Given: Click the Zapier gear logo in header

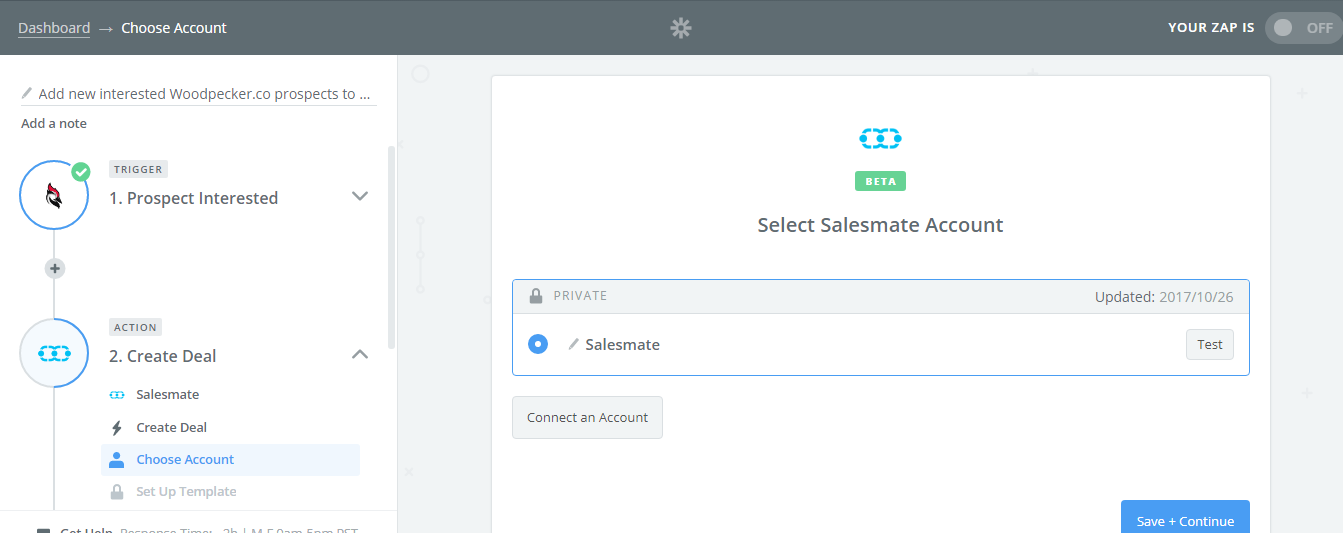Looking at the screenshot, I should coord(681,28).
